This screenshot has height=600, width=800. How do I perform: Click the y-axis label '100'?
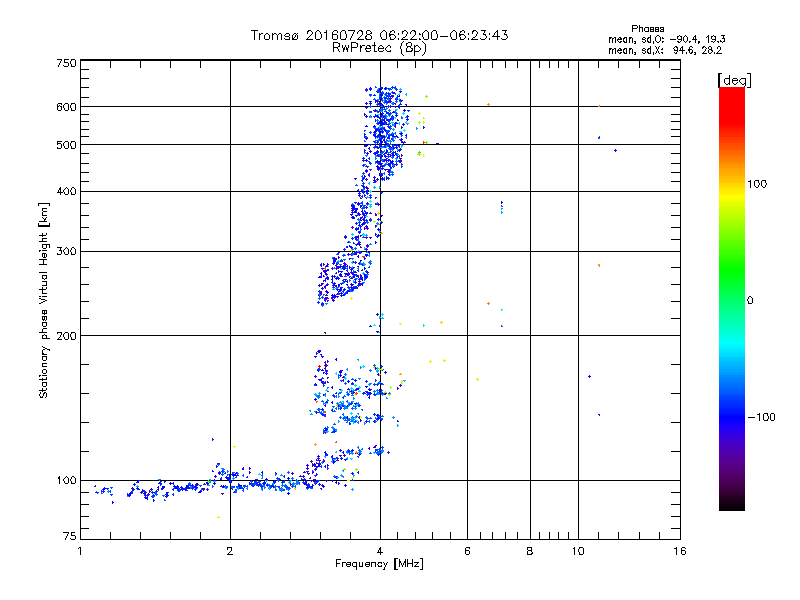tap(66, 480)
